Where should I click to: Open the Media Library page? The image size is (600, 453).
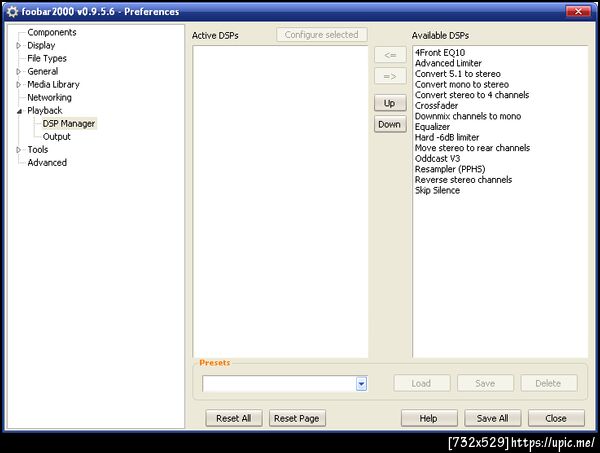53,85
